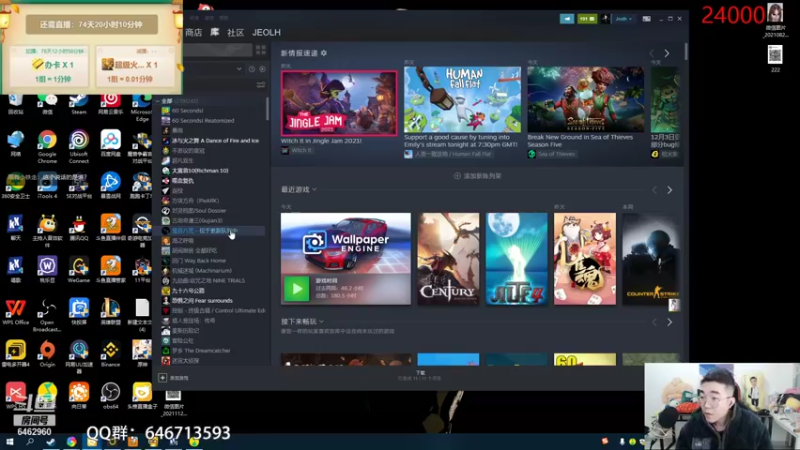Viewport: 800px width, 450px height.
Task: Open green notifications counter button
Action: click(587, 19)
